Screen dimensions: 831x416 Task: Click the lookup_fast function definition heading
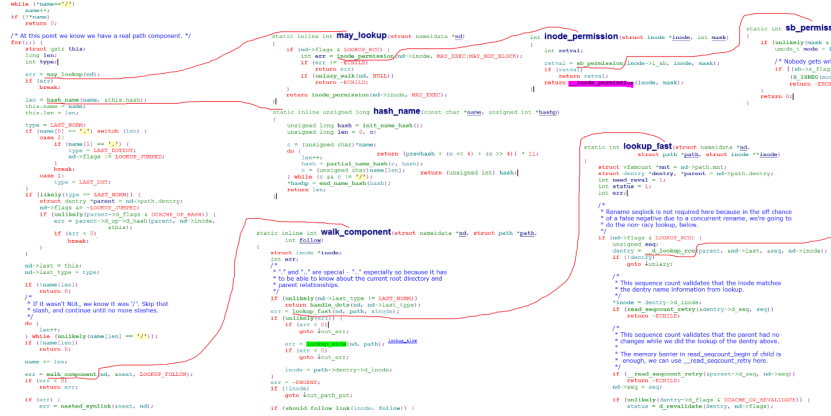[648, 146]
